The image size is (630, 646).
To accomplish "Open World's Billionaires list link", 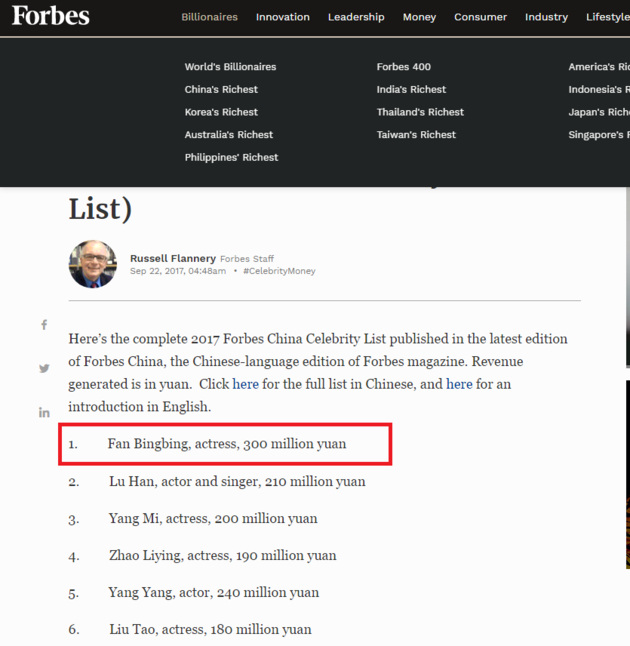I will coord(230,67).
